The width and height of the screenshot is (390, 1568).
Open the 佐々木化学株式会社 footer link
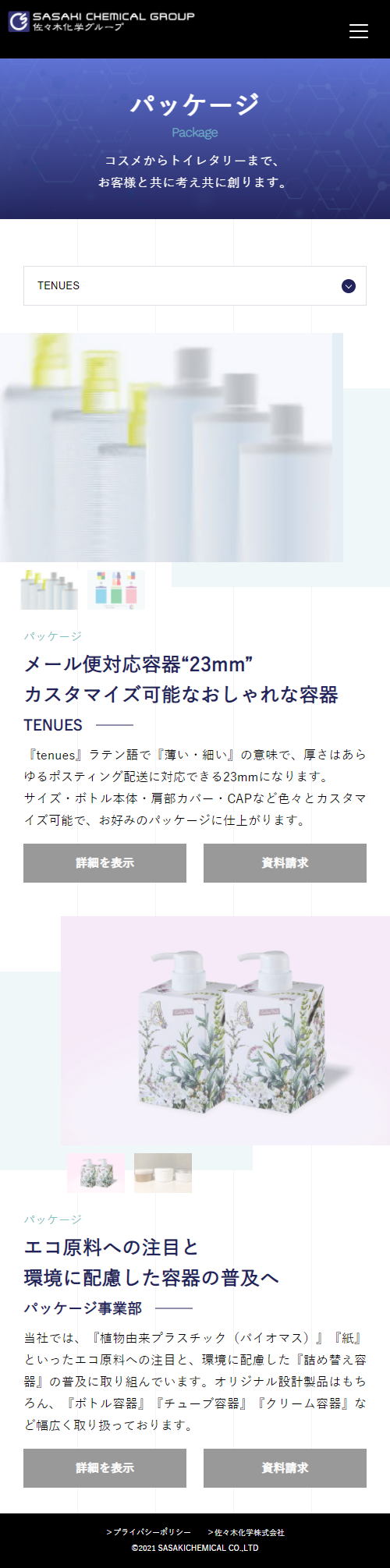246,1532
